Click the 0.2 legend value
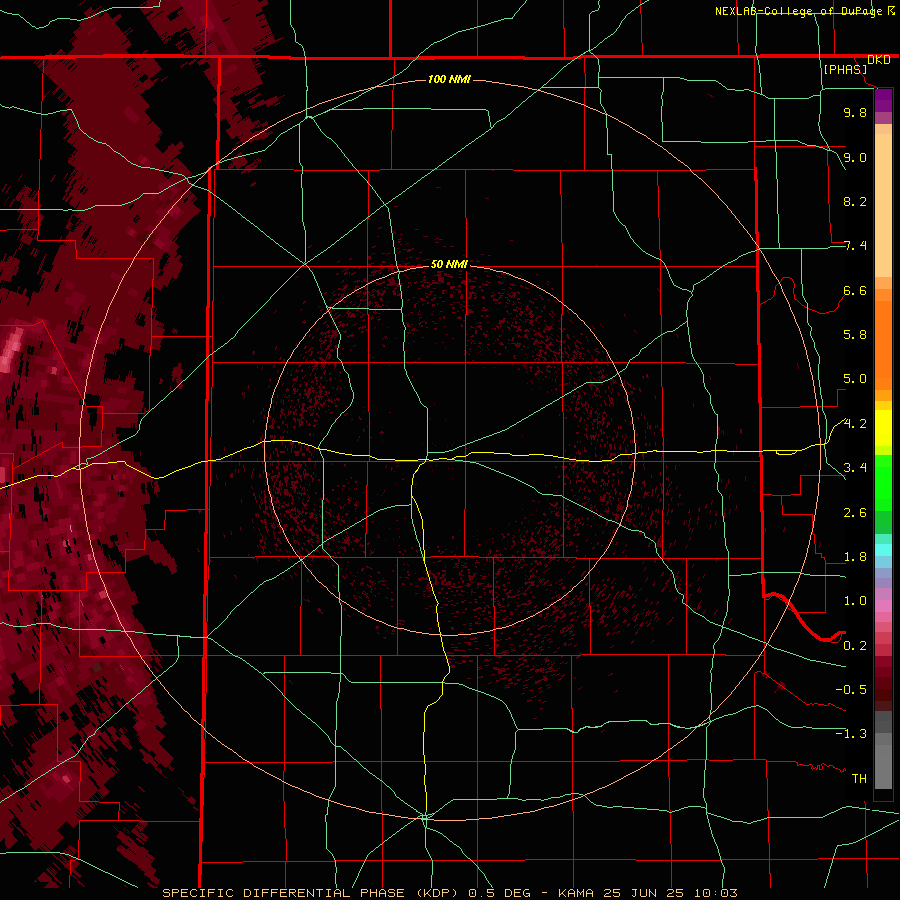 855,646
